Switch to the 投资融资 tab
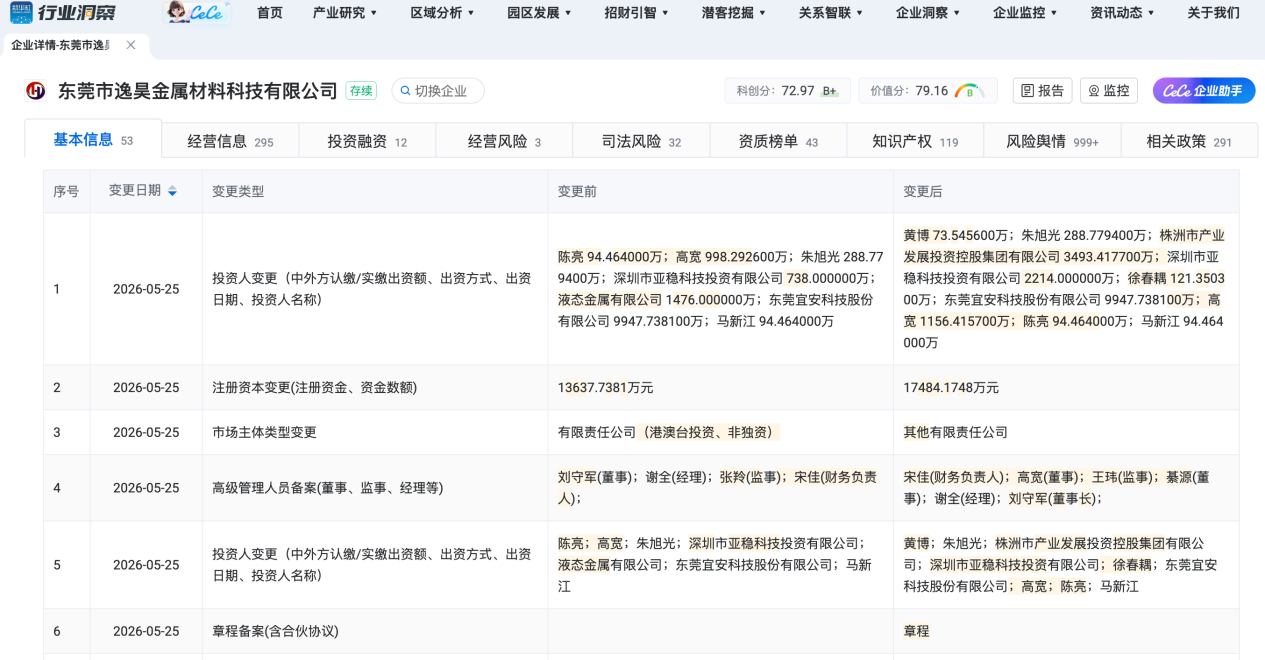 [x=367, y=142]
